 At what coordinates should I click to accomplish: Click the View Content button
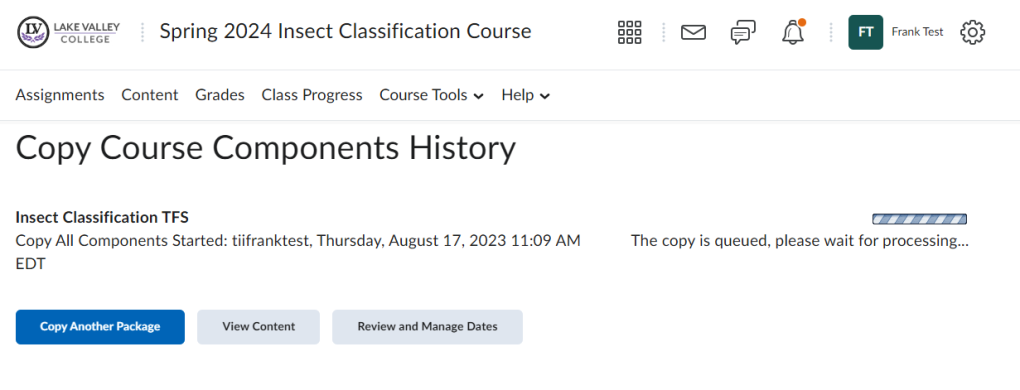(258, 326)
